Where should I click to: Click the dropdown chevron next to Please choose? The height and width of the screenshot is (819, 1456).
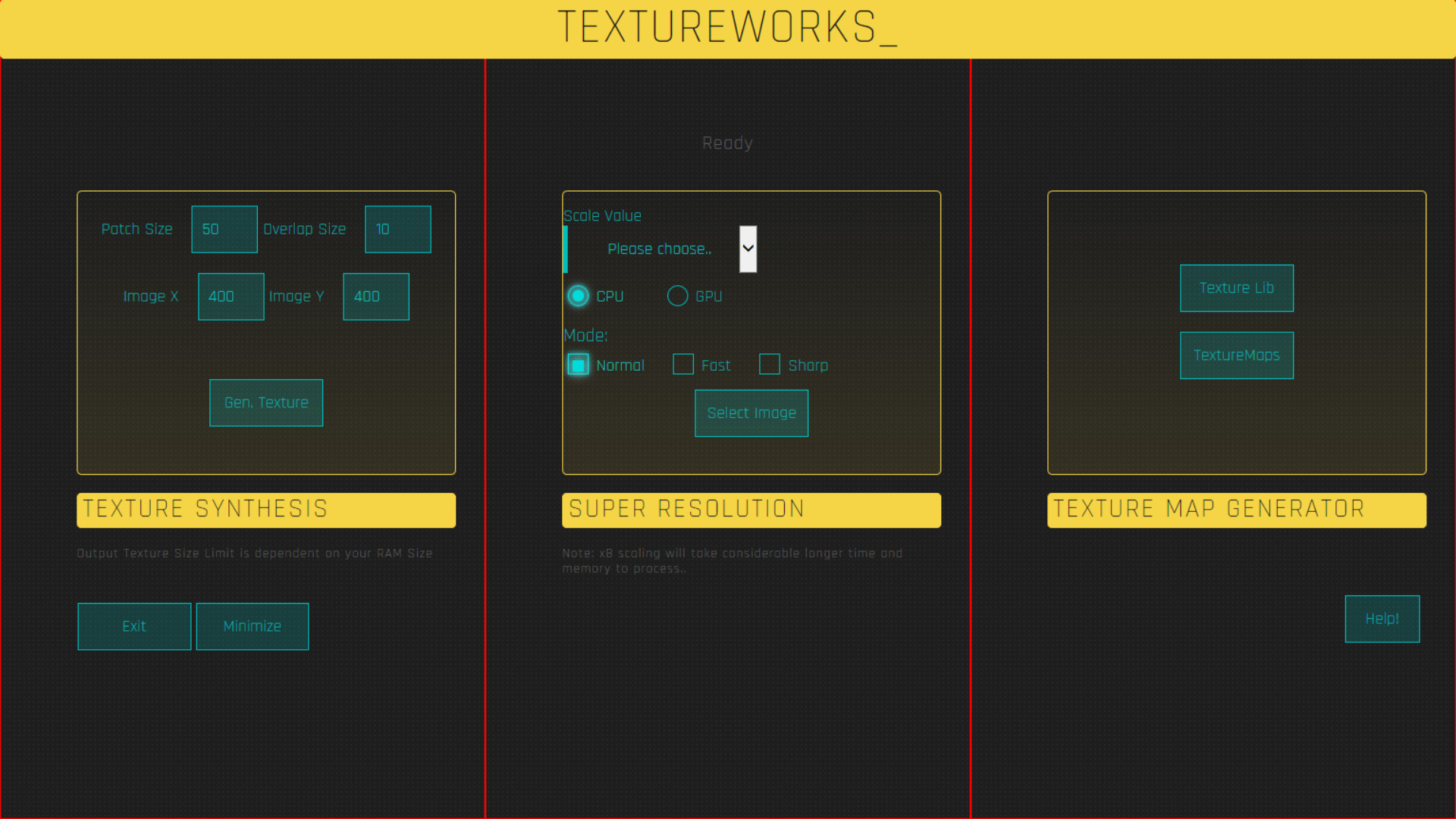(x=747, y=249)
